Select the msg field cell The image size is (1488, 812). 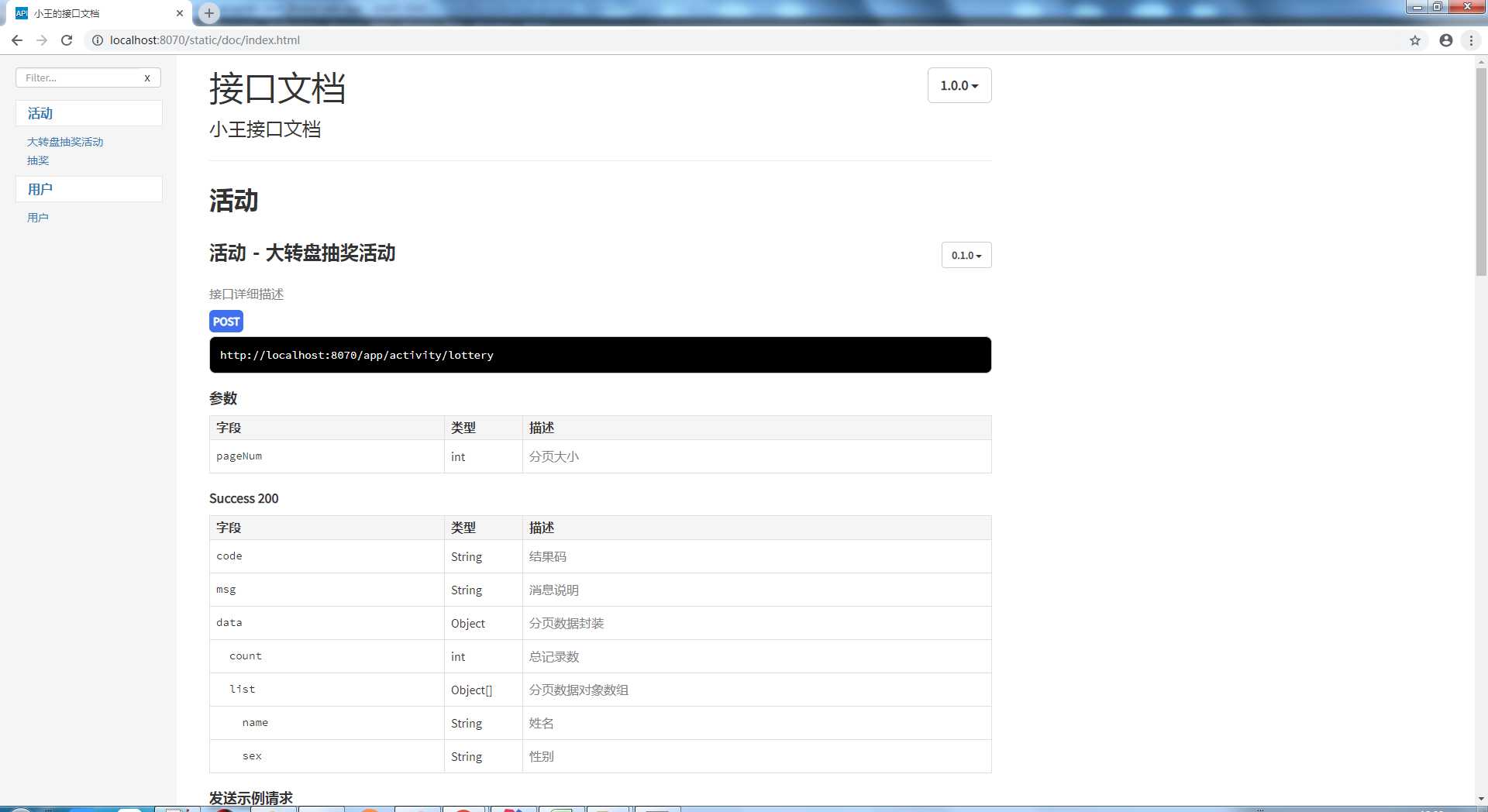[x=327, y=590]
